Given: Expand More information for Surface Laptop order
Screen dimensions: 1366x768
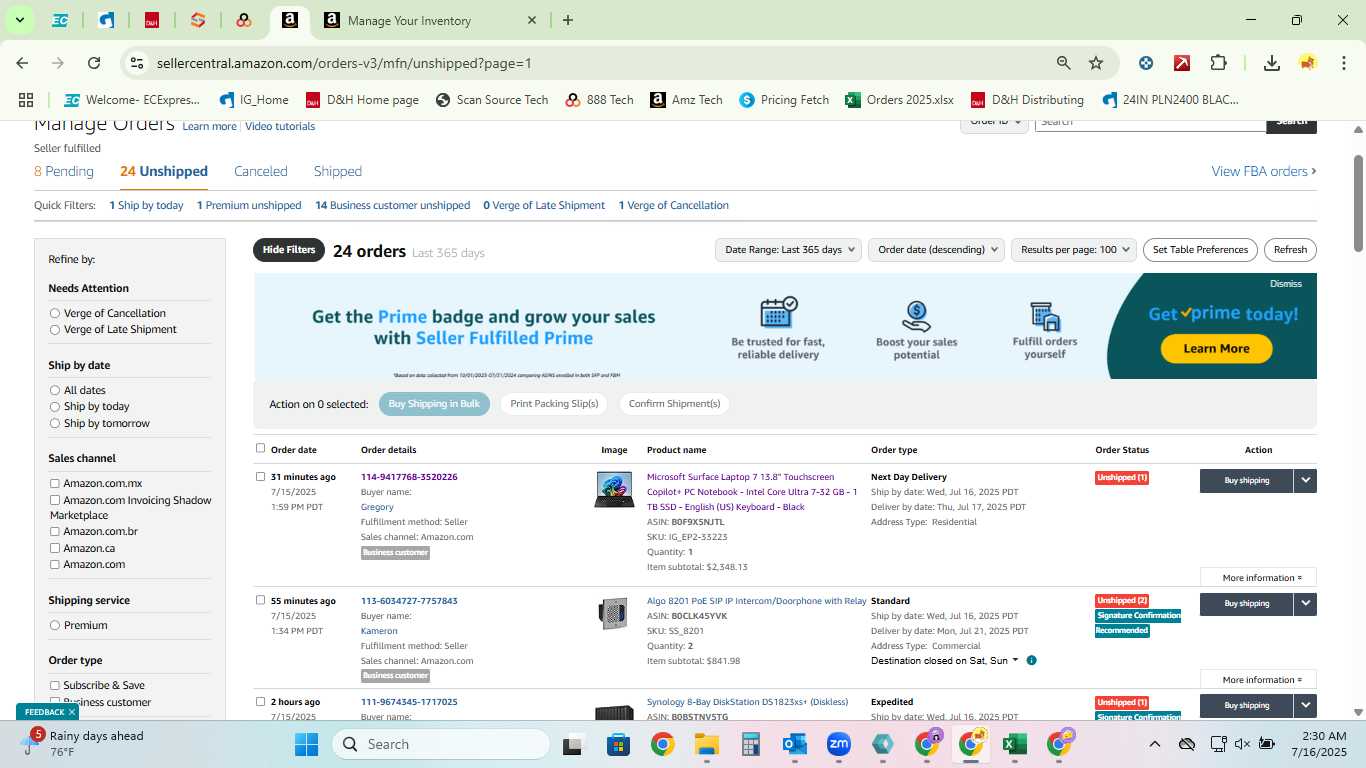Looking at the screenshot, I should click(1258, 577).
